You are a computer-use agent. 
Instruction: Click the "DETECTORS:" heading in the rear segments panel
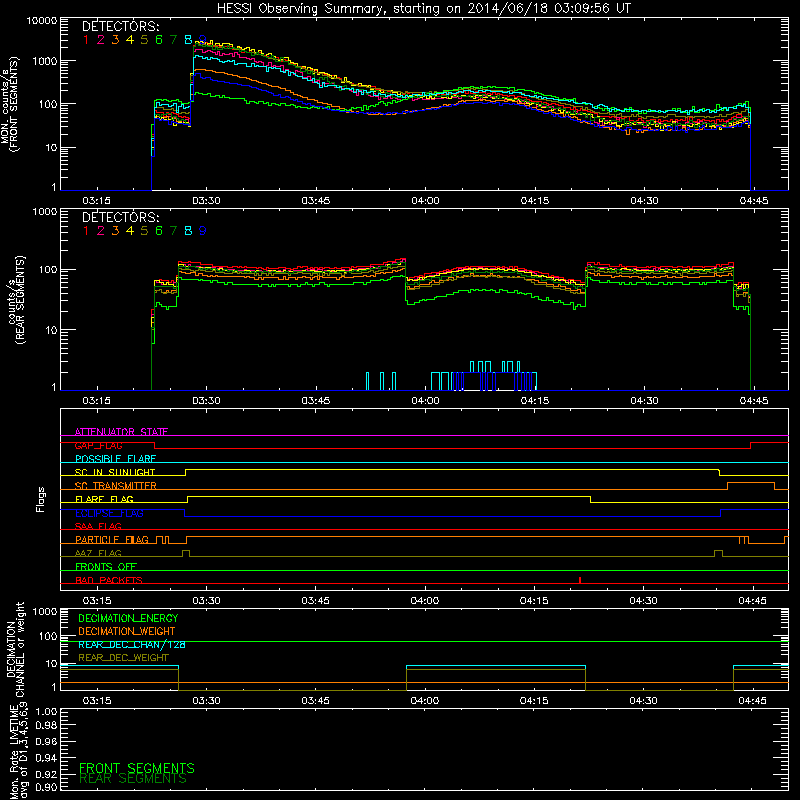[x=120, y=218]
